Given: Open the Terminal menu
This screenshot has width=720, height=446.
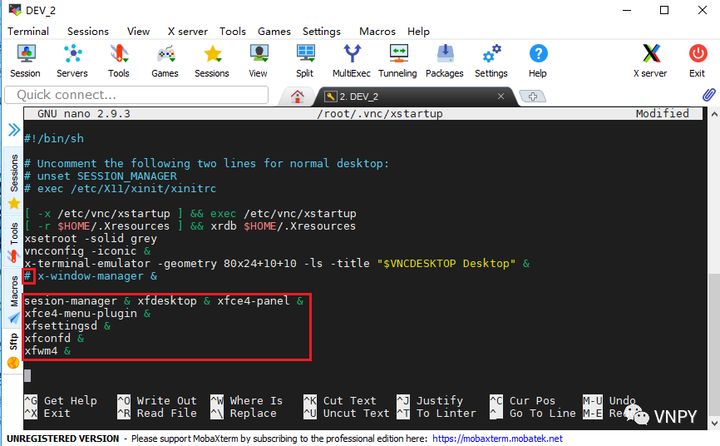Looking at the screenshot, I should point(28,31).
